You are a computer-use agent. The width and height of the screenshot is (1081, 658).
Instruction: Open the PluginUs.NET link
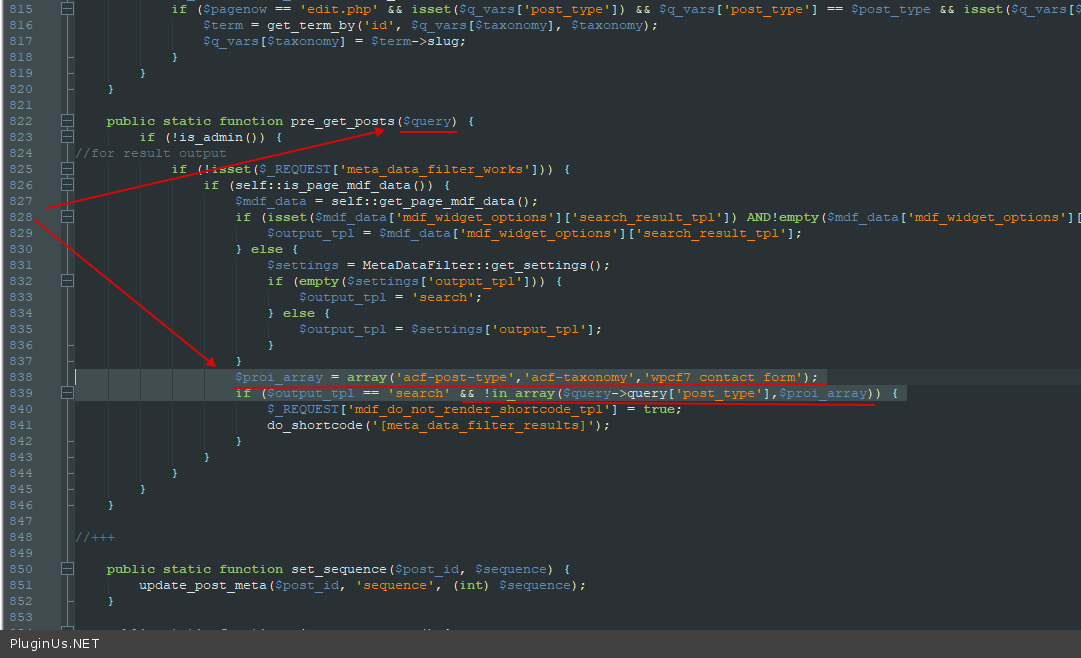55,644
